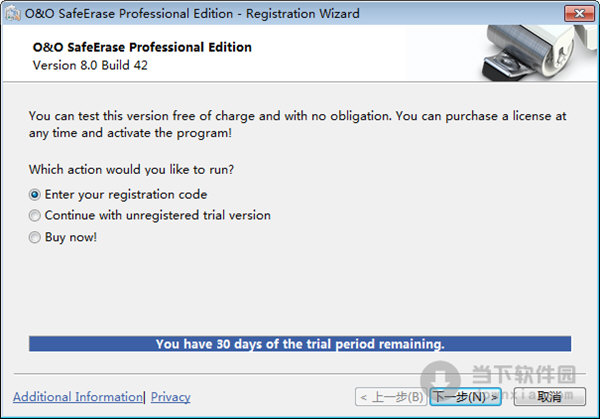Click the 上一步(B) back button
The height and width of the screenshot is (419, 600).
(x=391, y=397)
